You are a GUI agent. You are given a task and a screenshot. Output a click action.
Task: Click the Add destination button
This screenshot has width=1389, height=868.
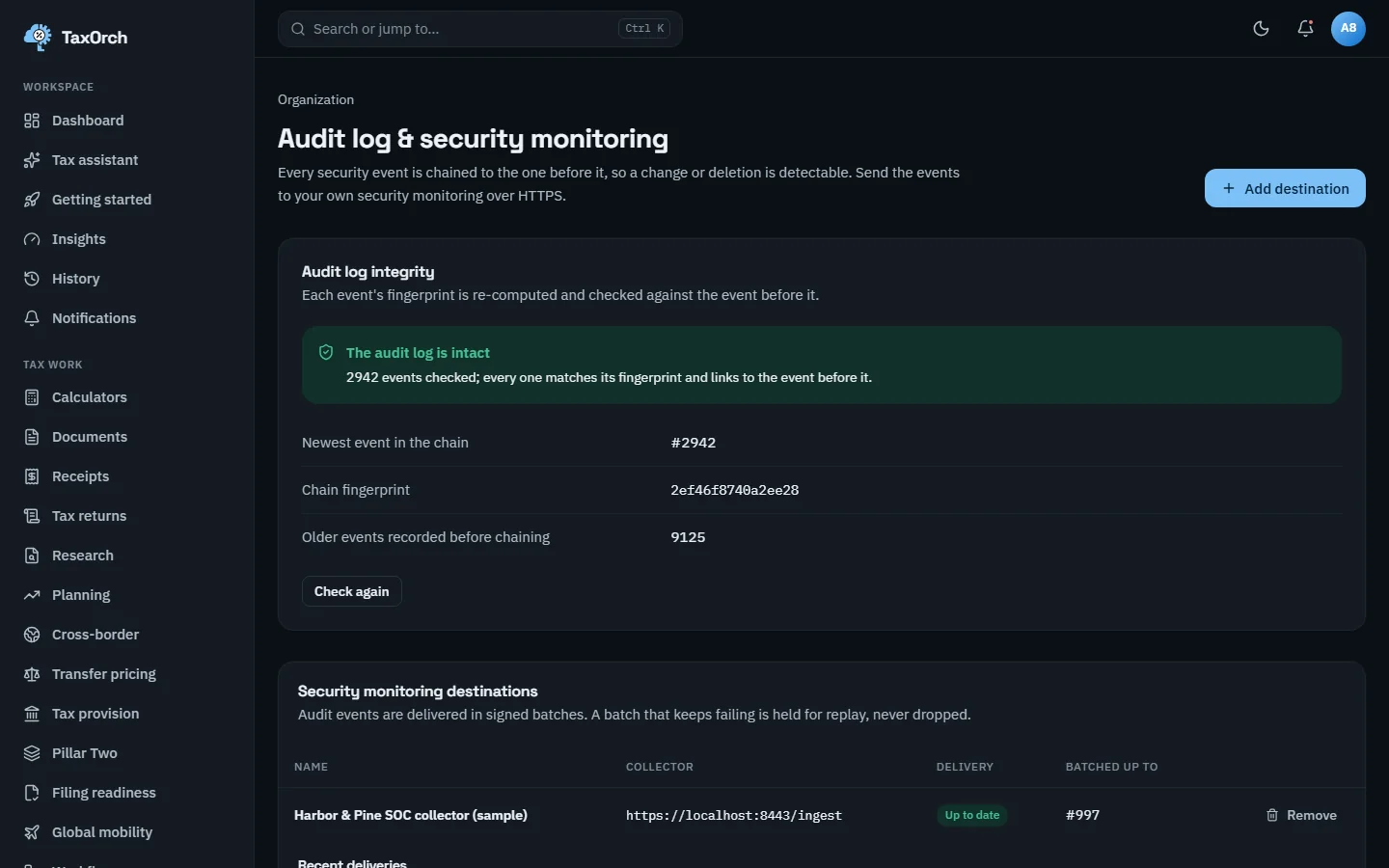[1285, 188]
